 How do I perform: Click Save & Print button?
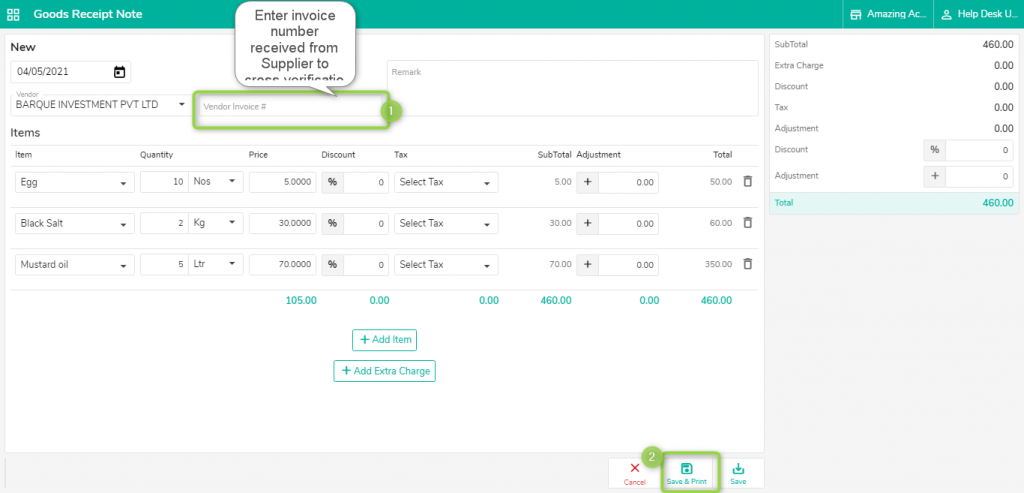(686, 473)
